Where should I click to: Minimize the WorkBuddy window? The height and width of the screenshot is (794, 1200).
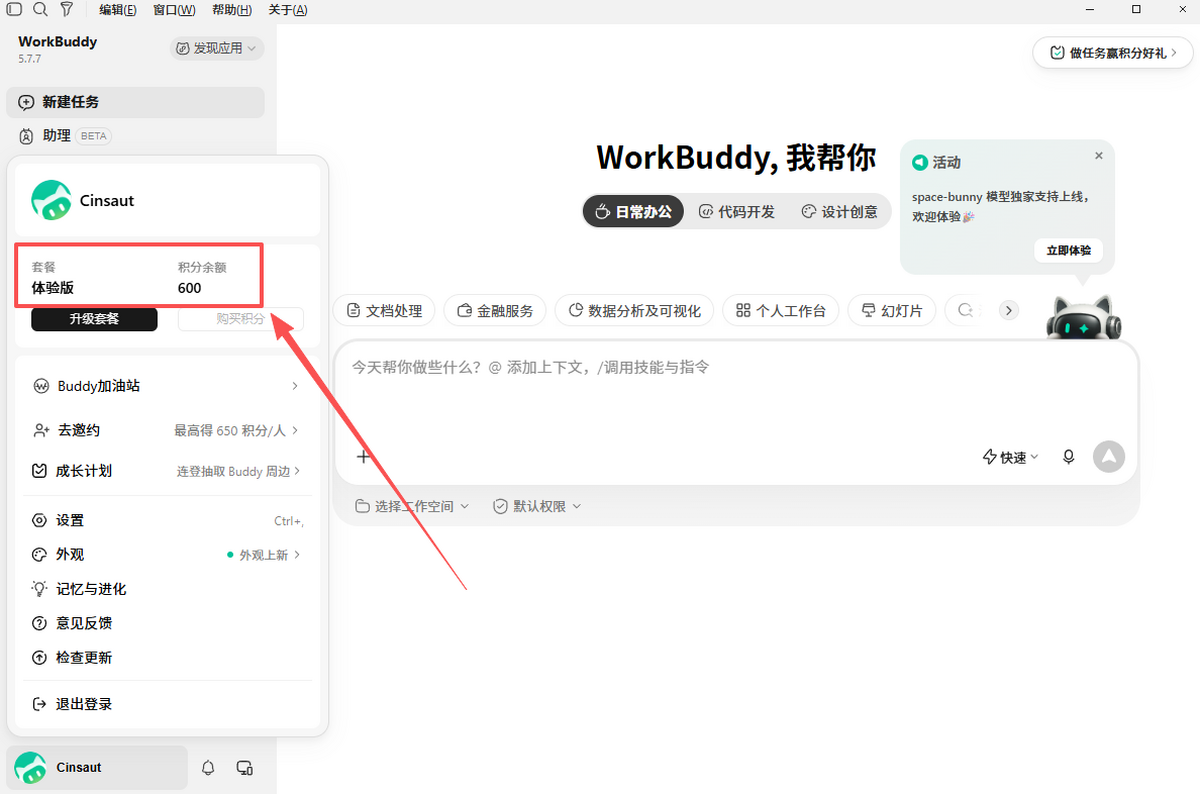coord(1091,9)
